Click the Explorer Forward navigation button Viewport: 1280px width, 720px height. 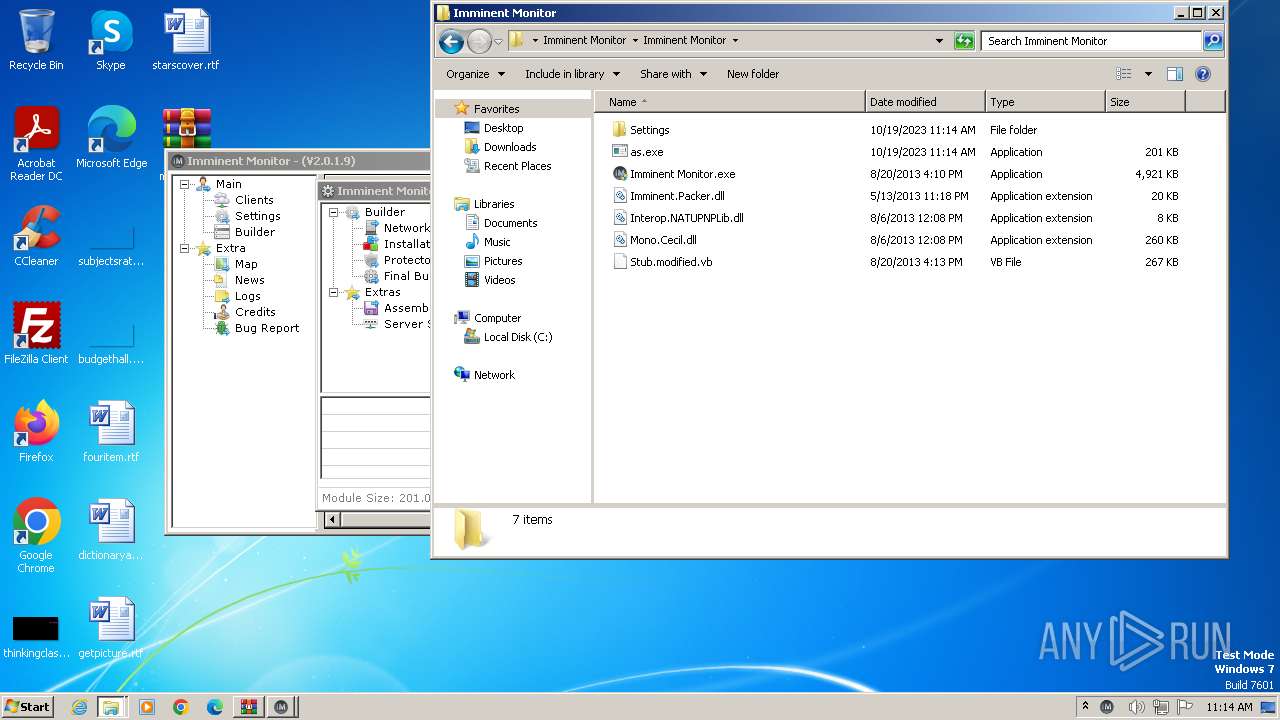[x=479, y=41]
